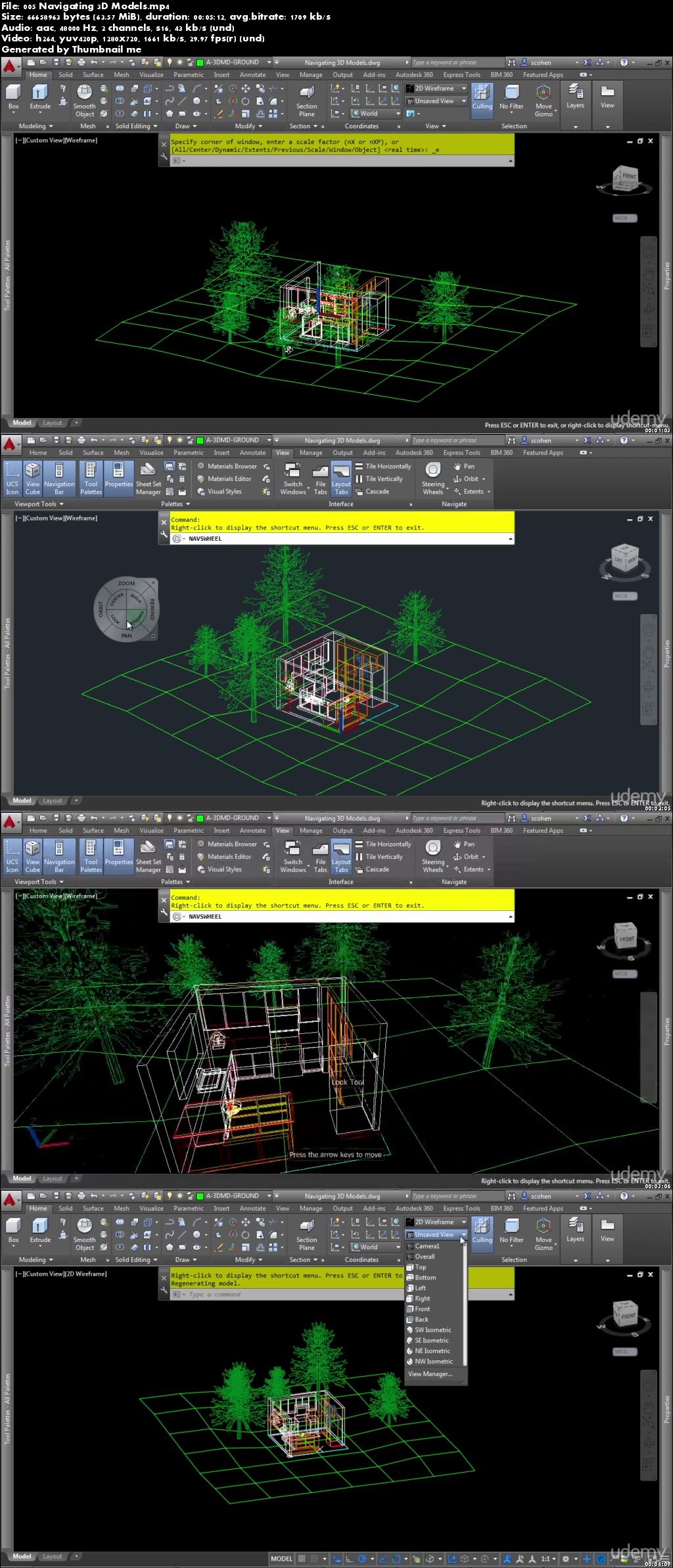
Task: Toggle View Cube display in the second frame
Action: tap(33, 478)
